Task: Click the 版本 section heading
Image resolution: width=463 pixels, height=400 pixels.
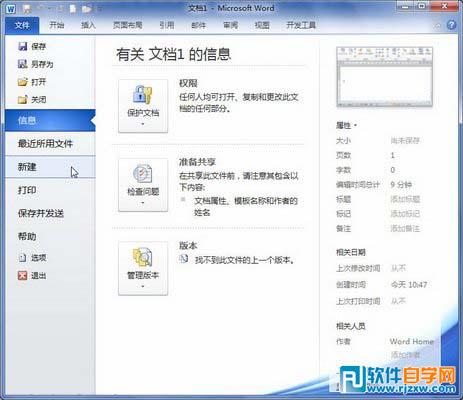Action: [188, 245]
